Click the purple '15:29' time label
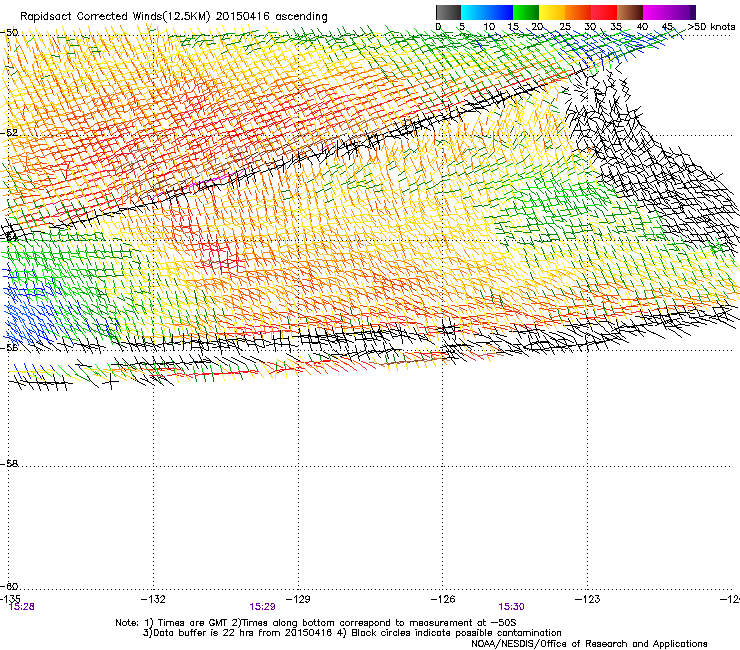This screenshot has height=650, width=740. (262, 607)
